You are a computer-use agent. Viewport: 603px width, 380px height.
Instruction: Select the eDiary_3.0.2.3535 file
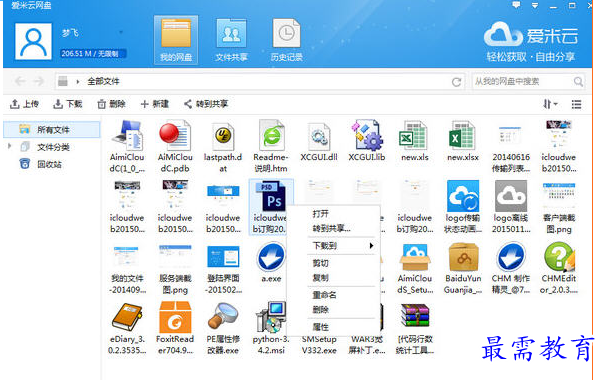coord(127,328)
